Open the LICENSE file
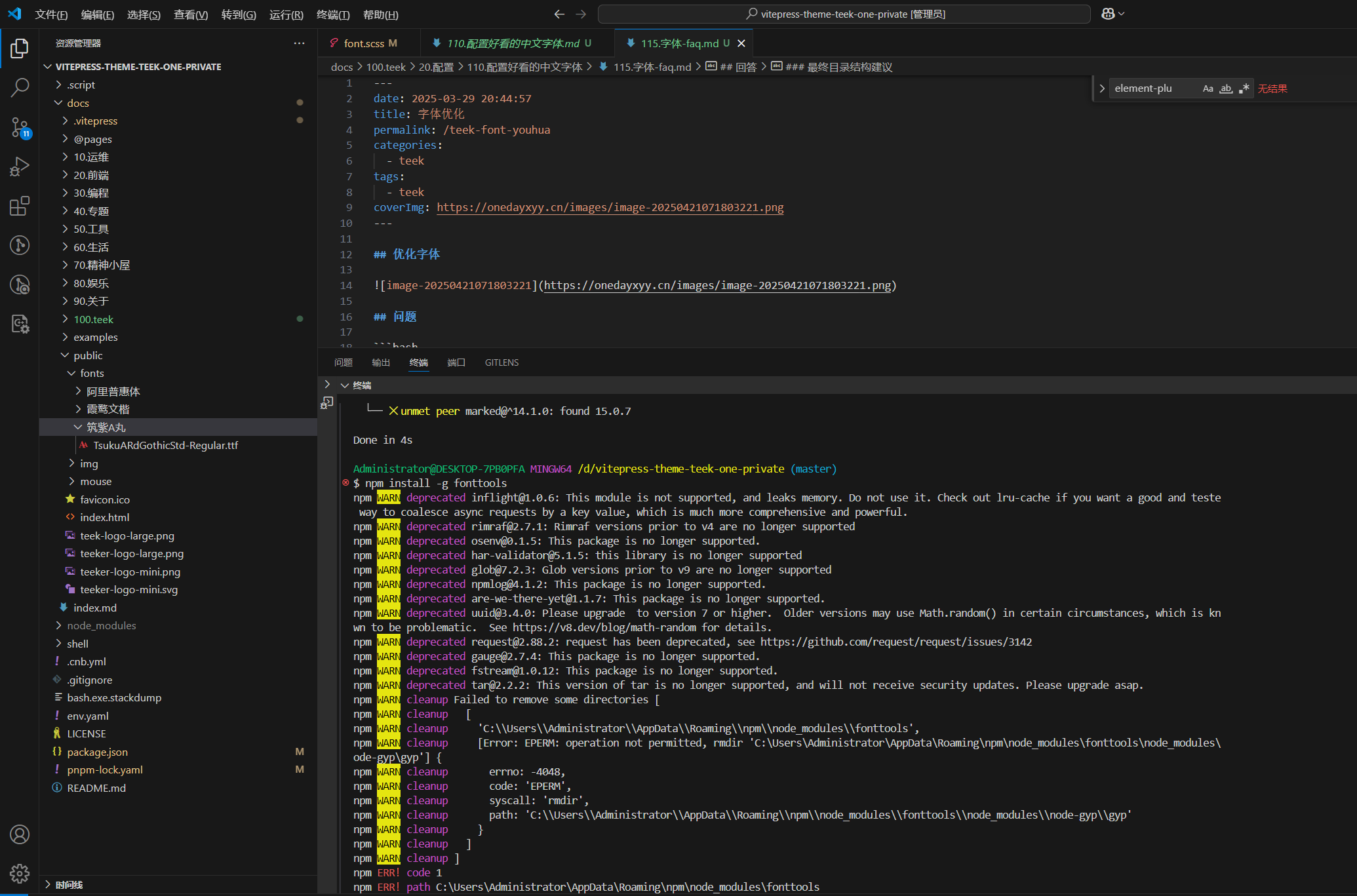This screenshot has width=1357, height=896. [x=86, y=734]
